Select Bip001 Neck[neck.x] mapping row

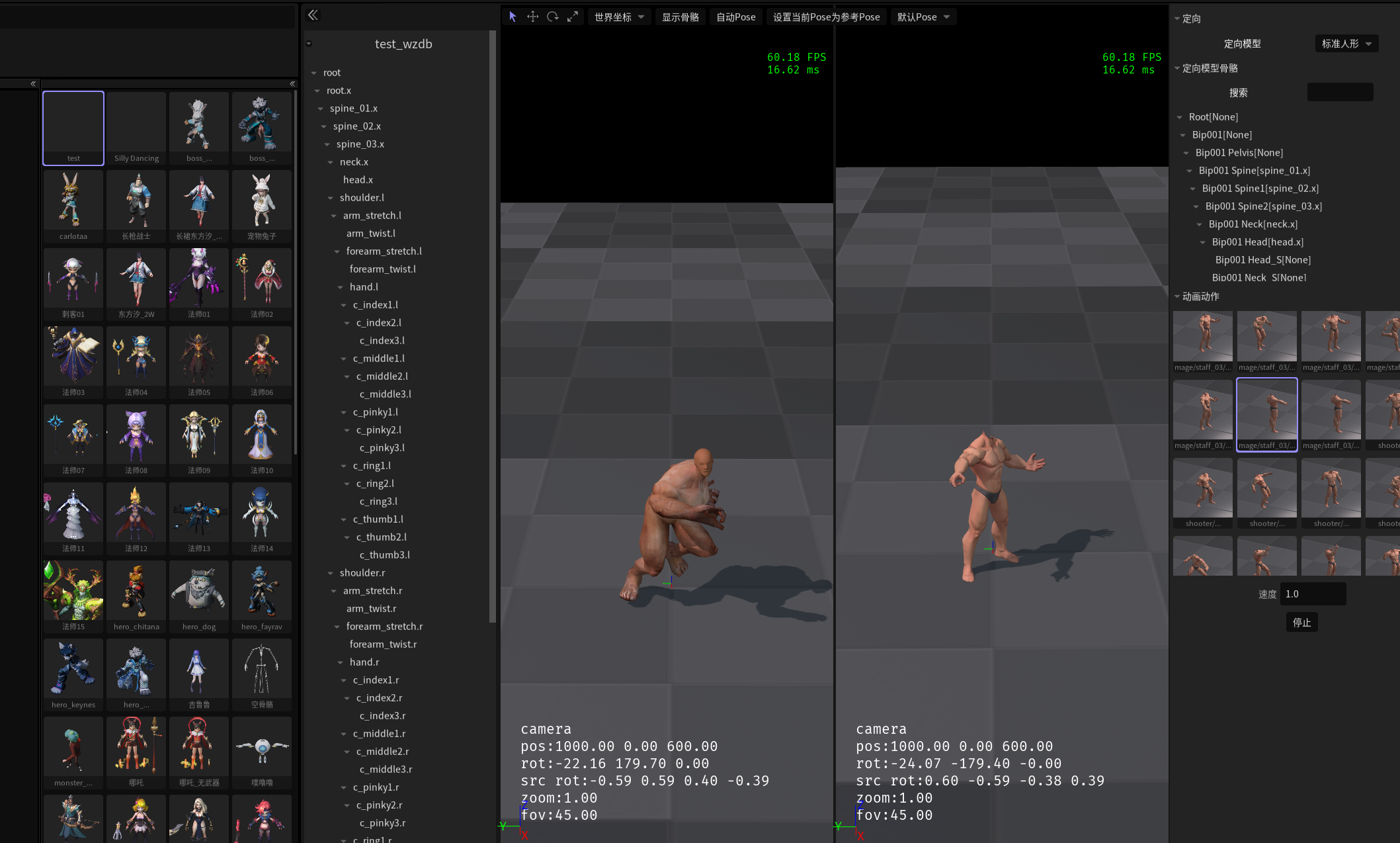pyautogui.click(x=1253, y=224)
